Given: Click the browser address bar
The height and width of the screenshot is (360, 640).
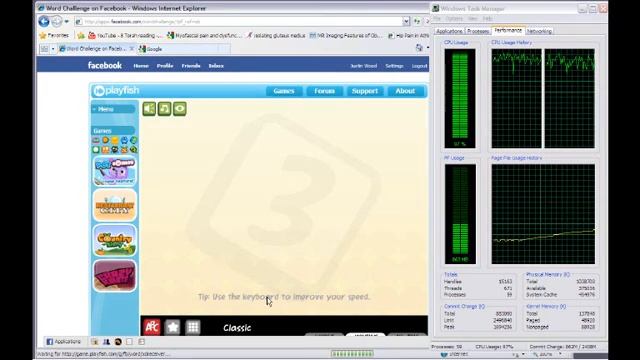Looking at the screenshot, I should [x=239, y=21].
